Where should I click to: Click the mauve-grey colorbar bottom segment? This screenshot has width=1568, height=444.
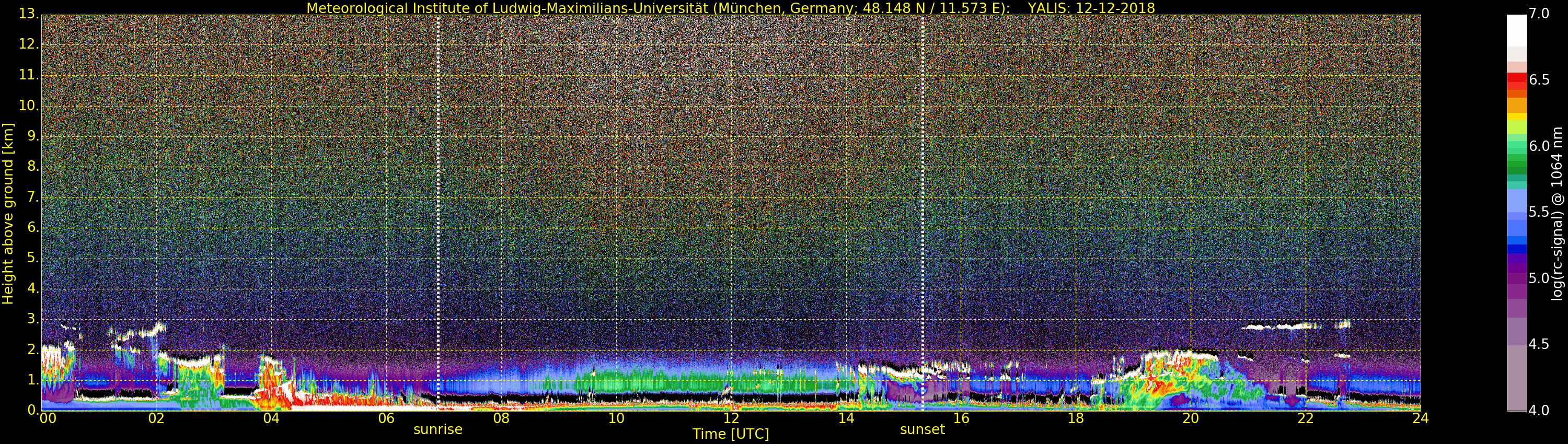(x=1516, y=378)
